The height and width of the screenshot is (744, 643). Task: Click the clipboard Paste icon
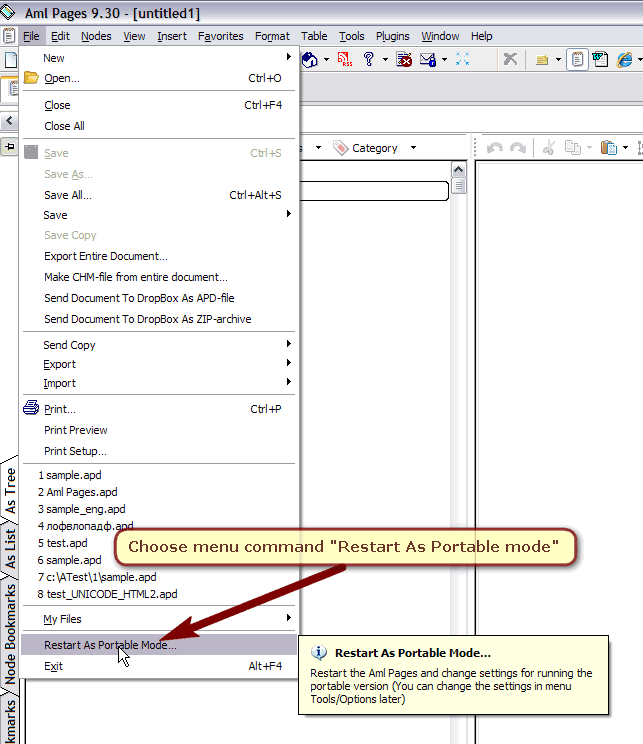609,148
